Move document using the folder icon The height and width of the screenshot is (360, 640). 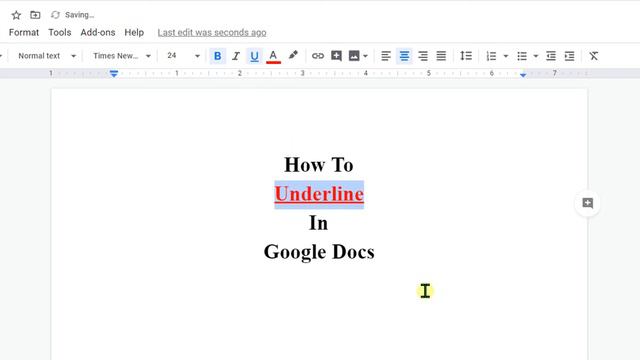(35, 15)
